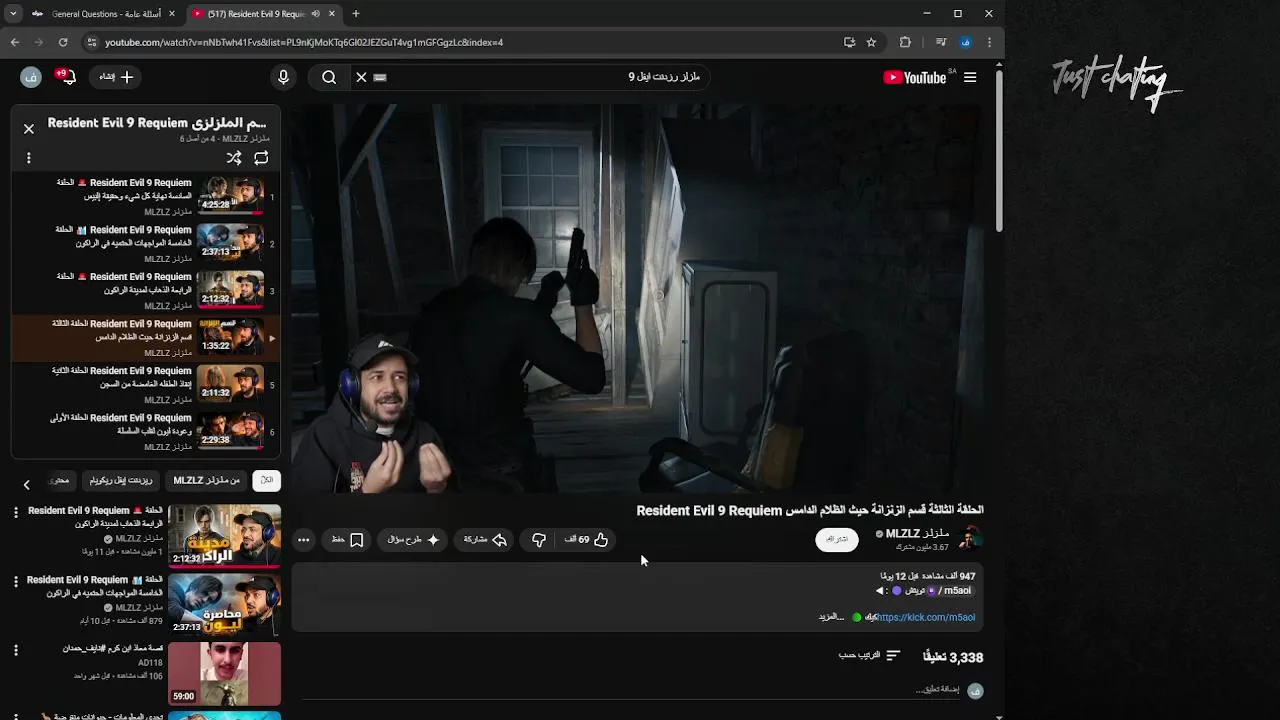1280x720 pixels.
Task: Save video with bookmark (حفظ) button
Action: pyautogui.click(x=348, y=540)
